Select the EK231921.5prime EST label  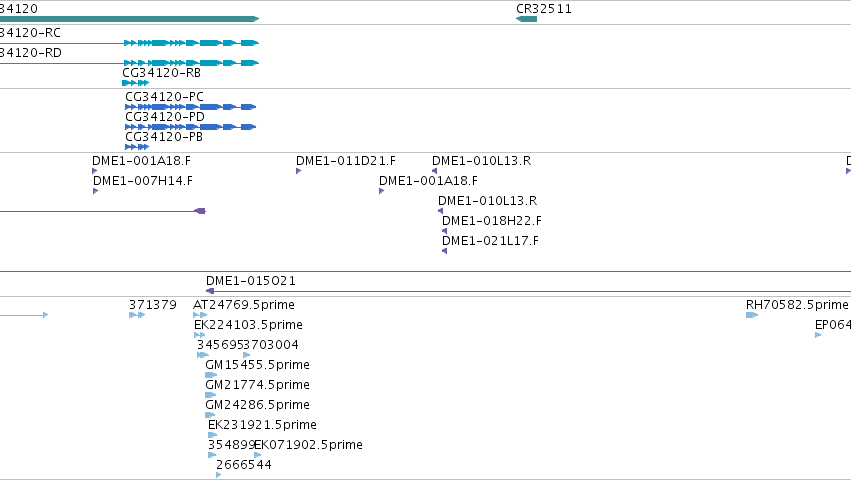263,425
